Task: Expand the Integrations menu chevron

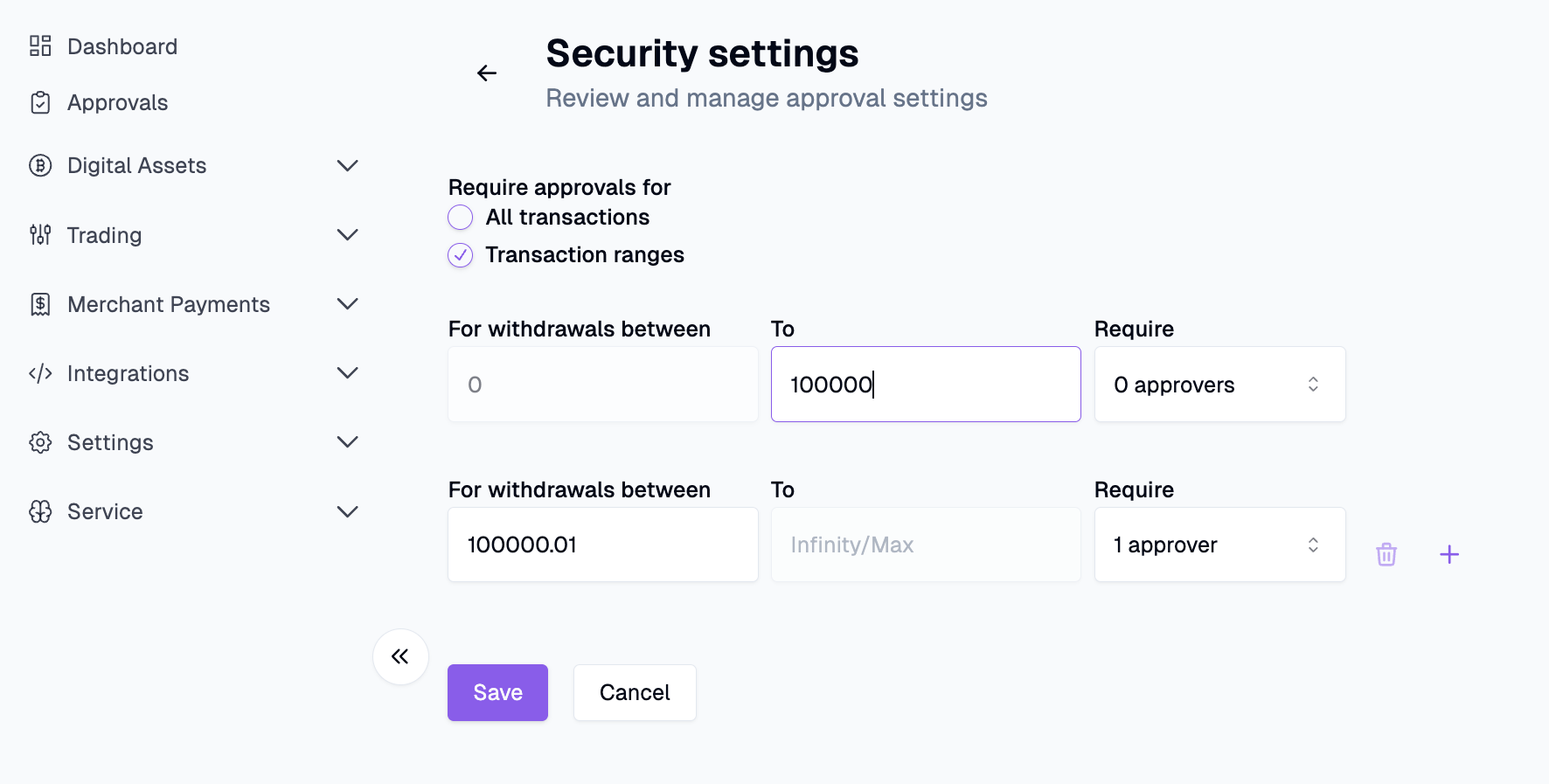Action: (x=348, y=373)
